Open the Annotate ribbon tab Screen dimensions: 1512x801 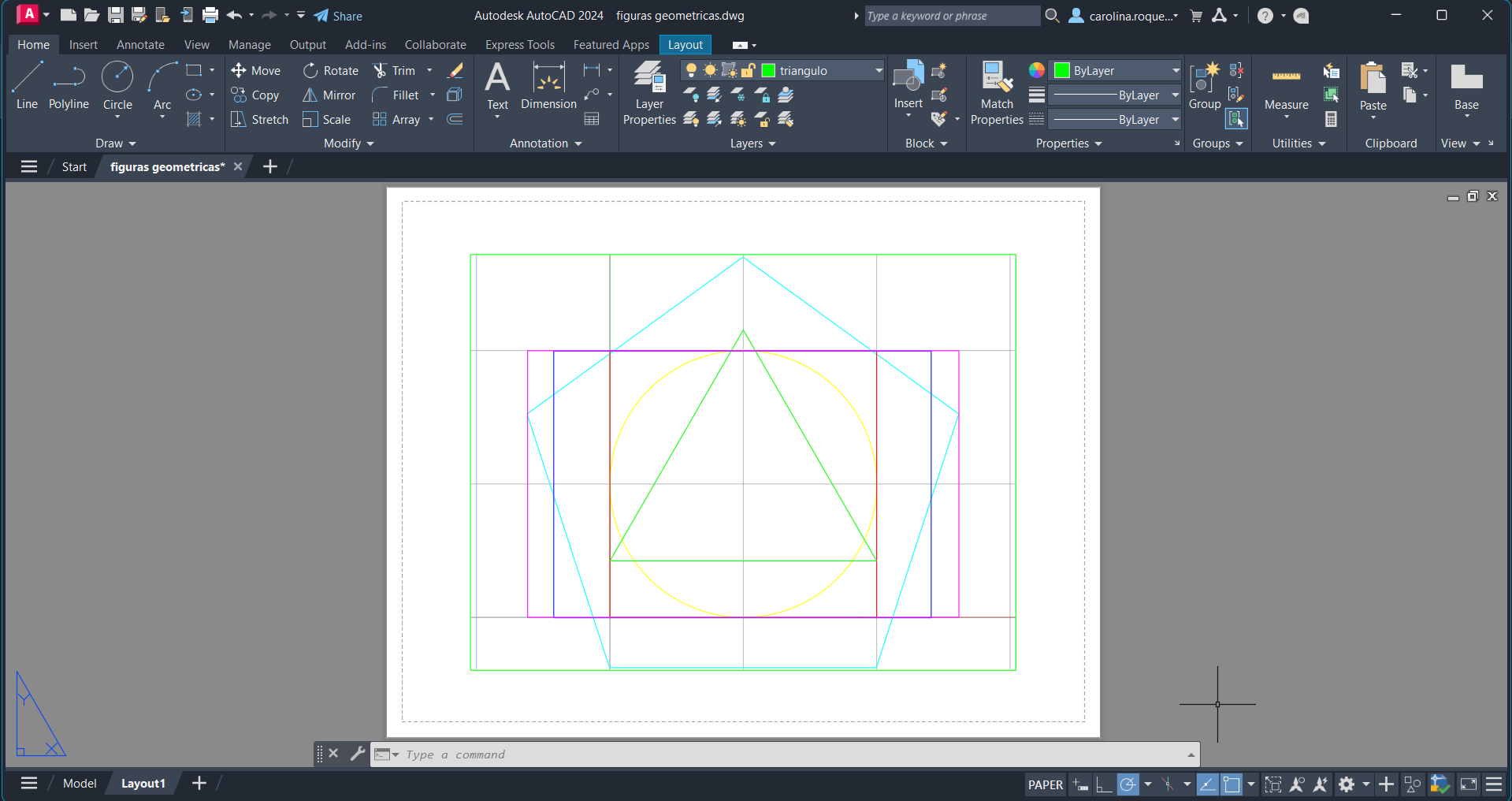[140, 45]
